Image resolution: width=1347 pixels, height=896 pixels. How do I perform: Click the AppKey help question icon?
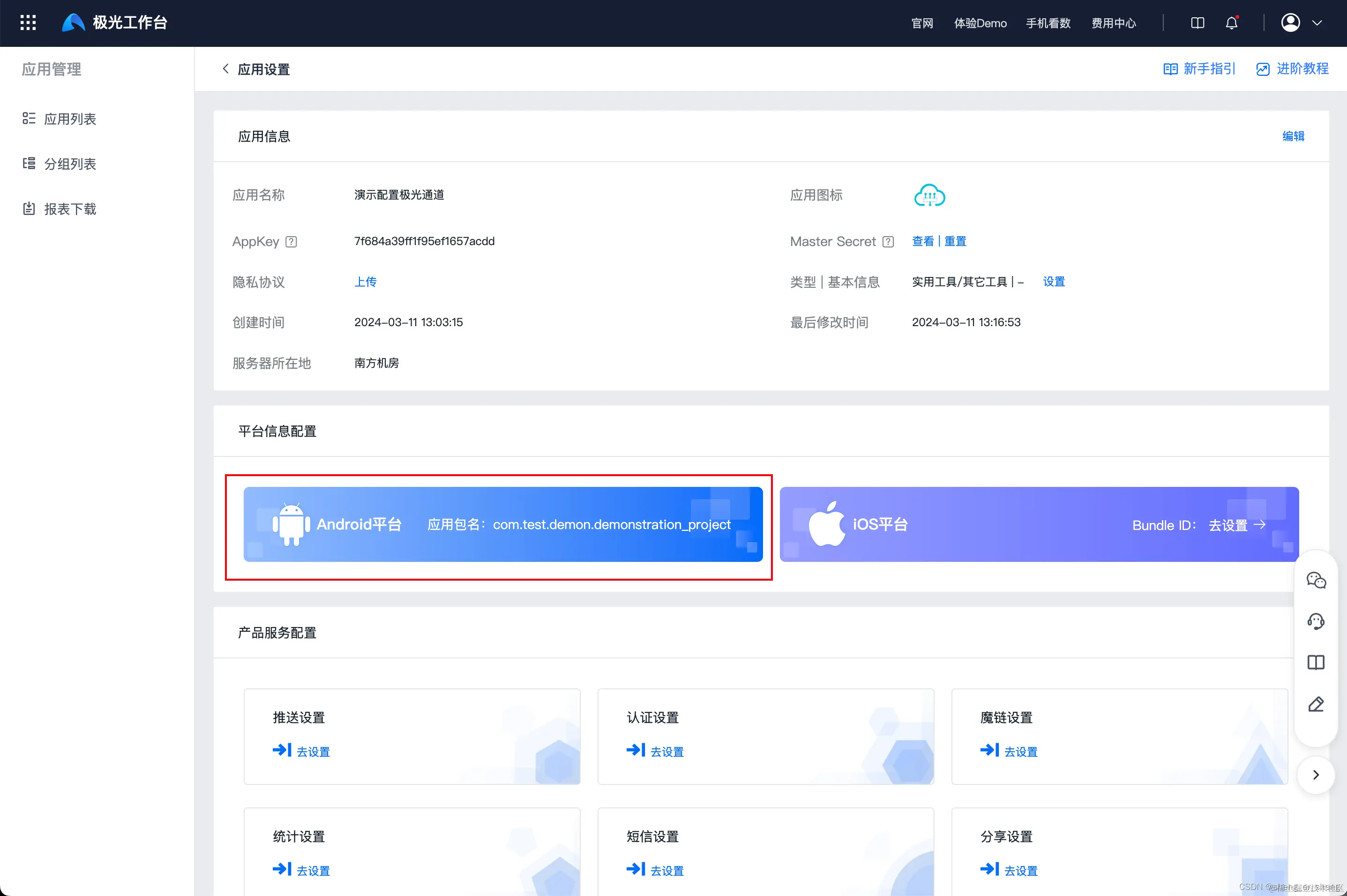pos(291,242)
